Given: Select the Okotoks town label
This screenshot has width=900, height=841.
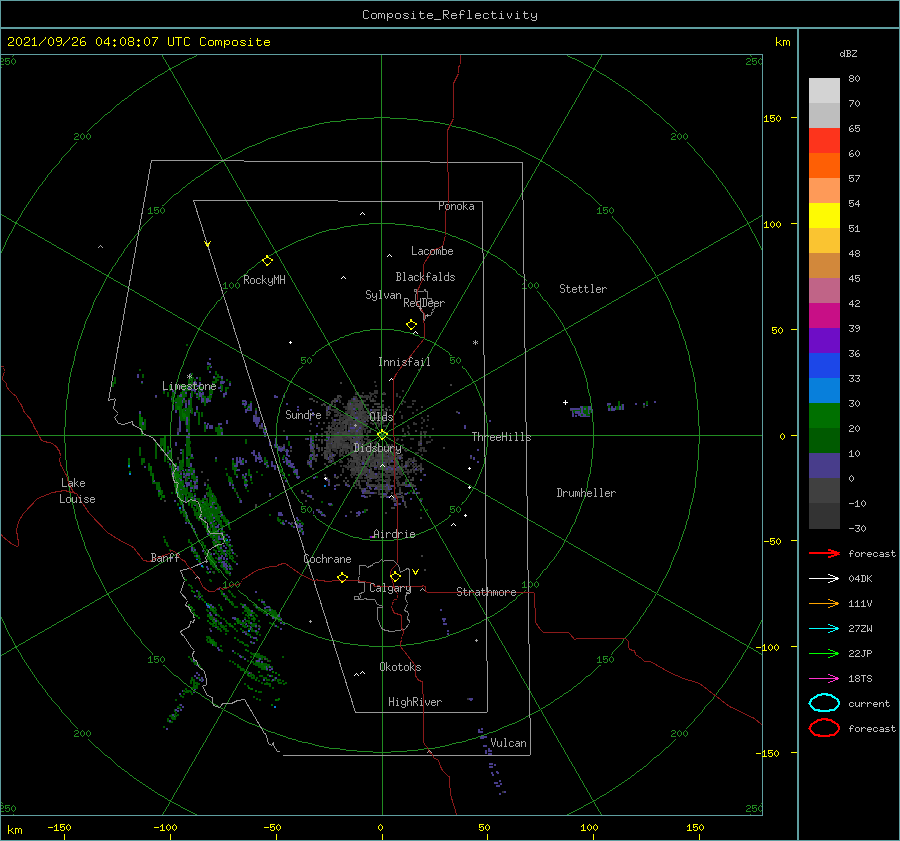Looking at the screenshot, I should (x=400, y=667).
